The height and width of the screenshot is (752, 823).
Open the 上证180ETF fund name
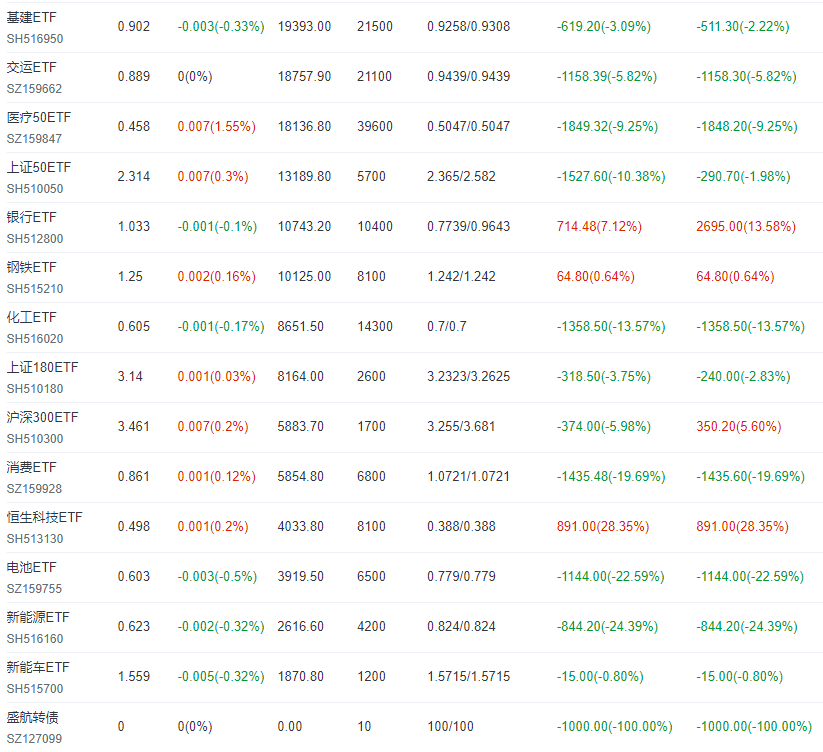(43, 367)
